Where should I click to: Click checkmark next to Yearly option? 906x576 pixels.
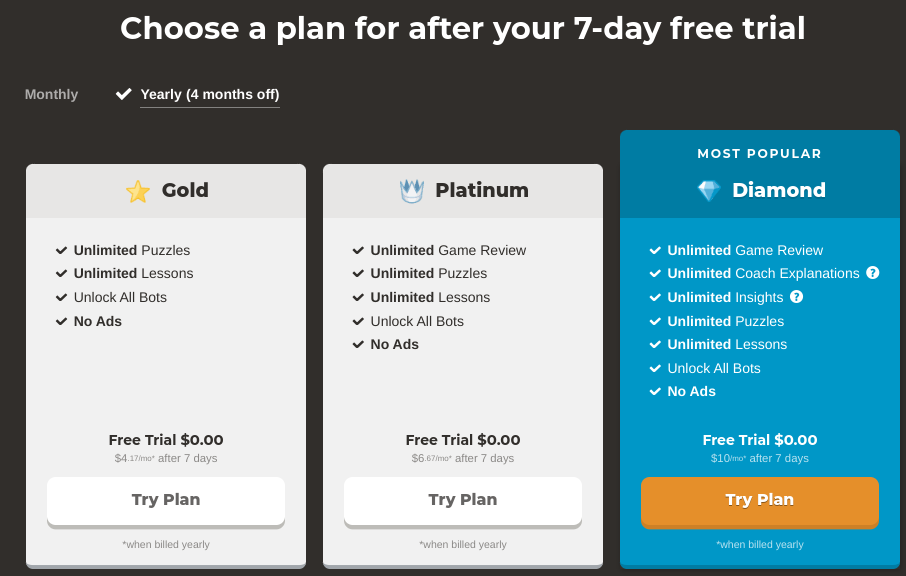124,94
